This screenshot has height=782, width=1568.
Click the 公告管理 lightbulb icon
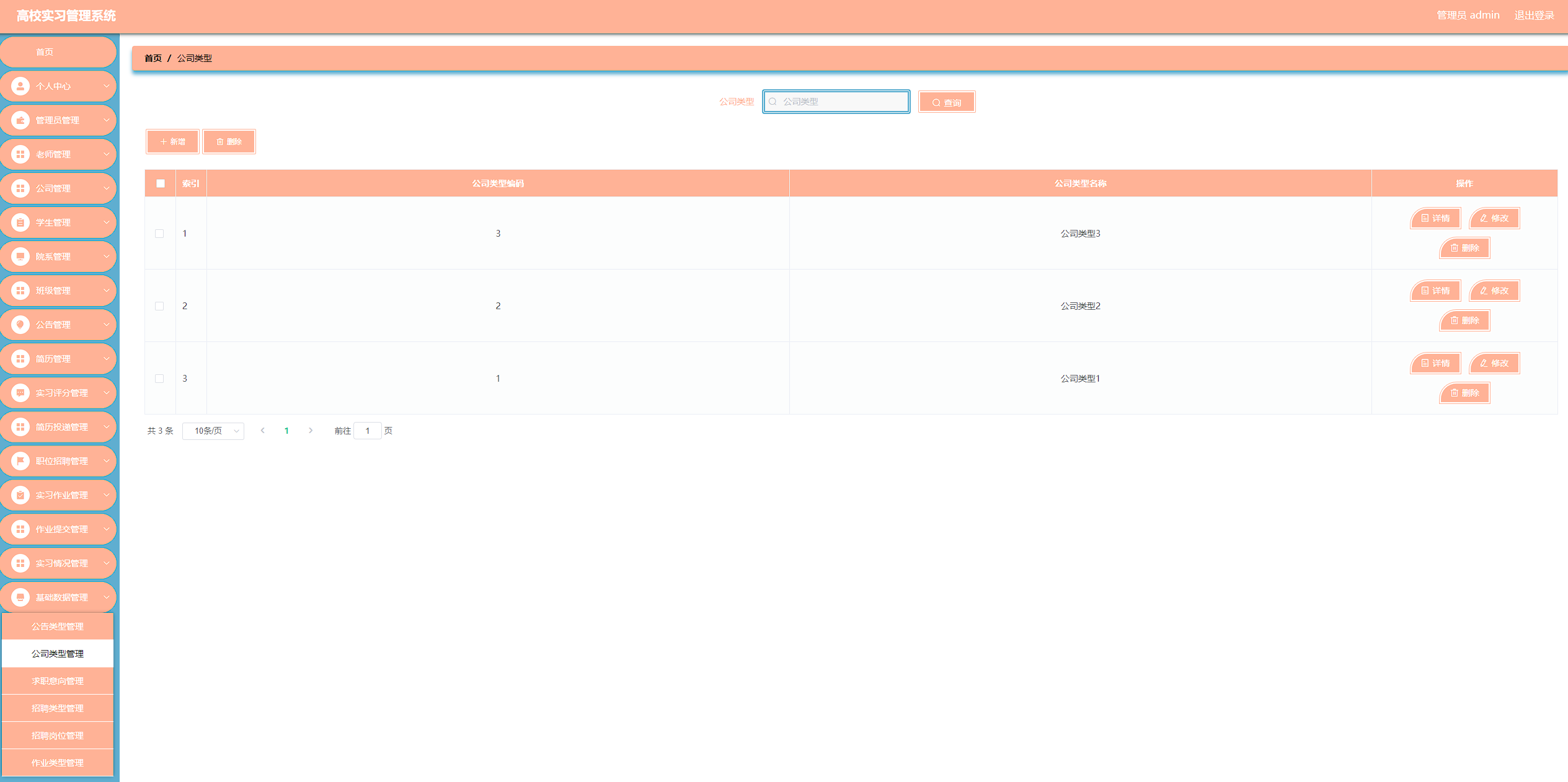[x=20, y=325]
